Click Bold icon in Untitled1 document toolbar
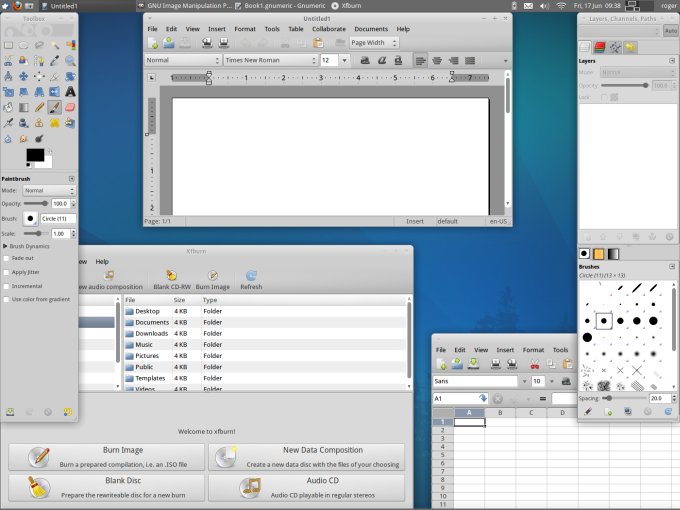The height and width of the screenshot is (510, 680). click(x=365, y=60)
